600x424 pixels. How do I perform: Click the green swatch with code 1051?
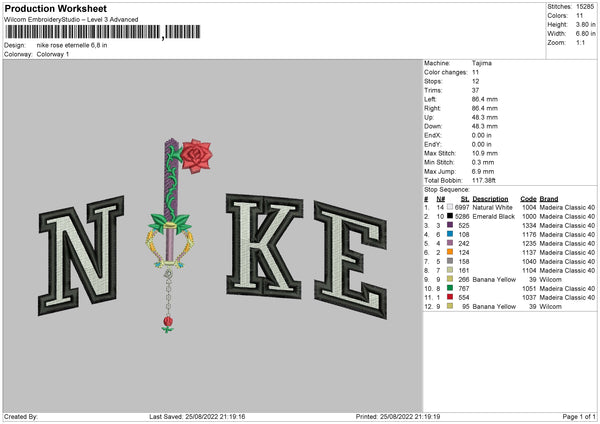[x=450, y=288]
